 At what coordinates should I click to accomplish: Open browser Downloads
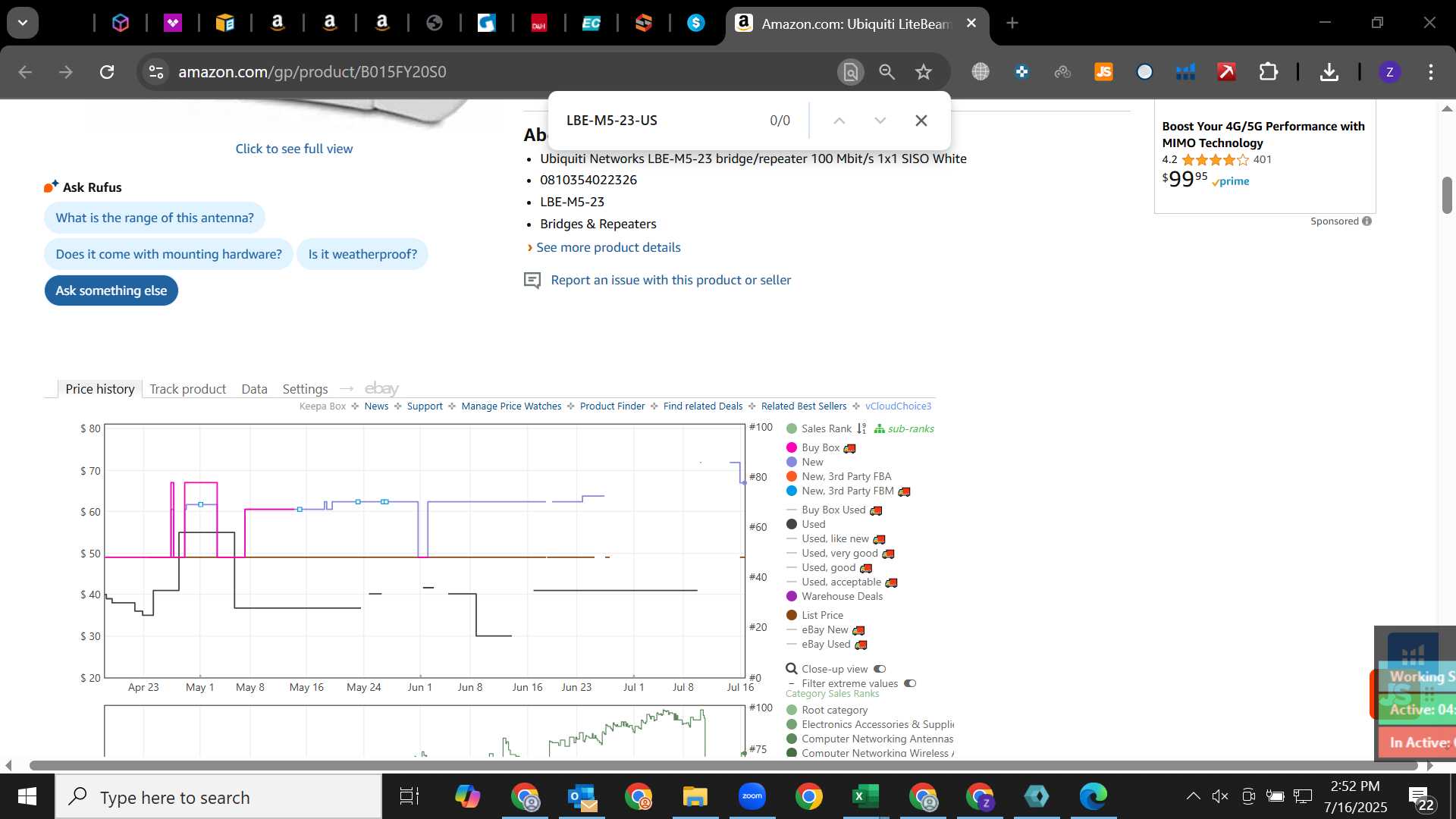1329,72
